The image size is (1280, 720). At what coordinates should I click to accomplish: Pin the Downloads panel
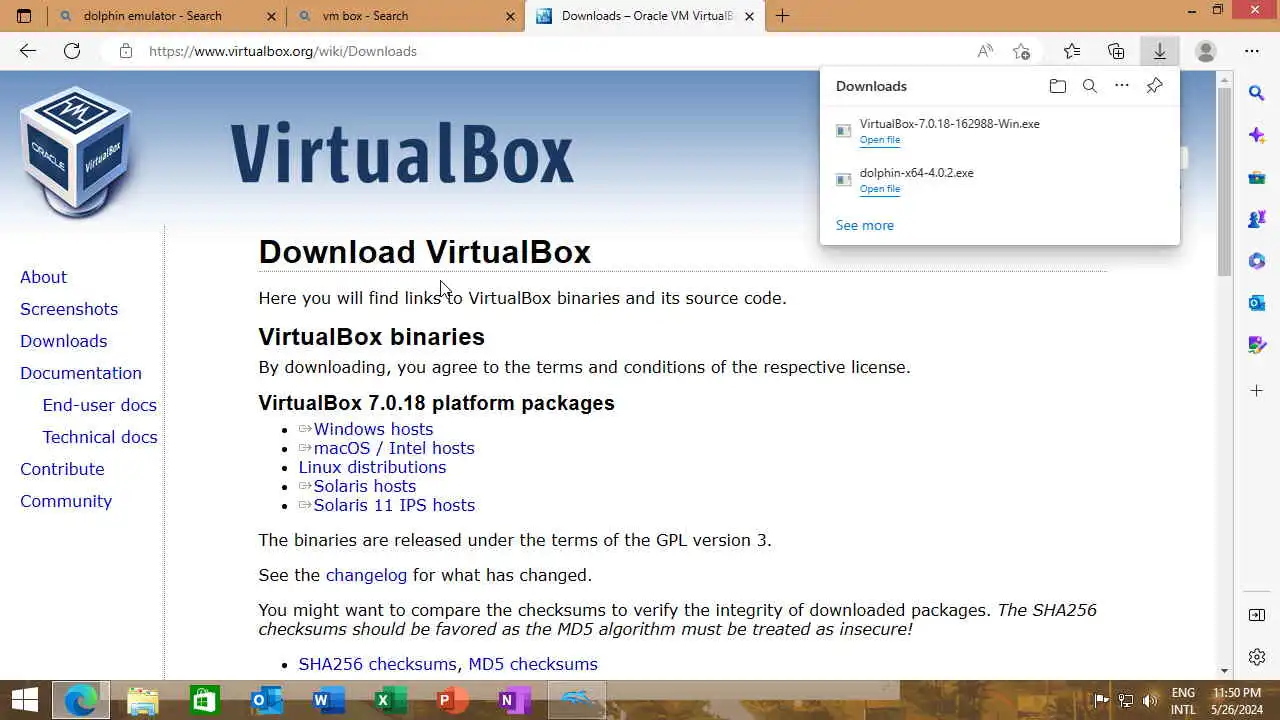[1154, 86]
